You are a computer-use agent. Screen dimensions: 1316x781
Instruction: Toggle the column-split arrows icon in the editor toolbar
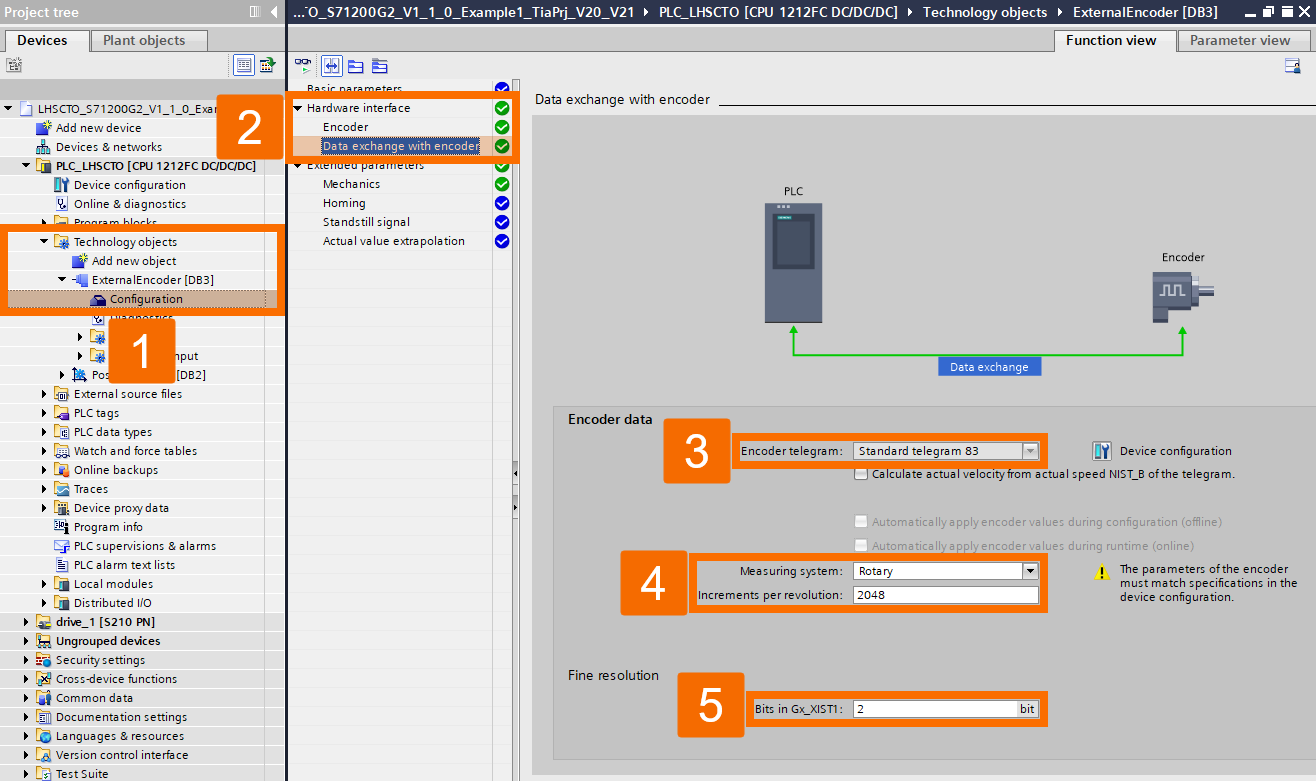331,66
